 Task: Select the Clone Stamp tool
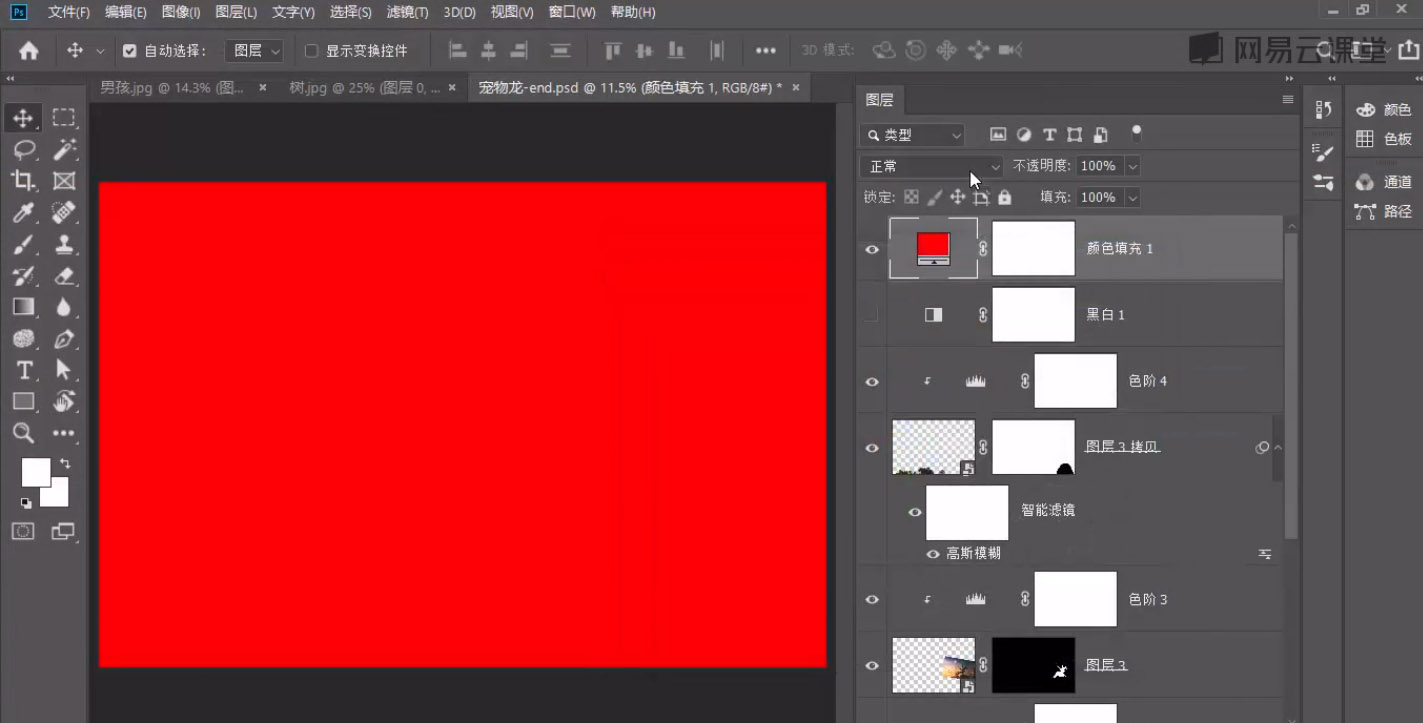(64, 244)
